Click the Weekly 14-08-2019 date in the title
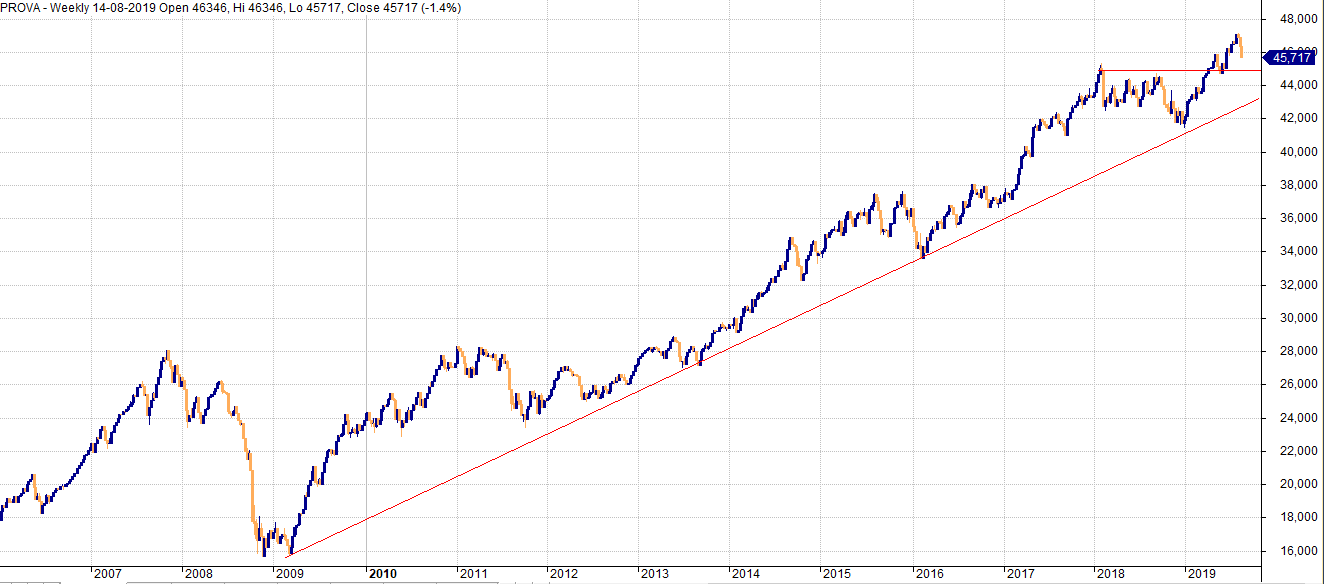This screenshot has width=1324, height=584. tap(101, 8)
